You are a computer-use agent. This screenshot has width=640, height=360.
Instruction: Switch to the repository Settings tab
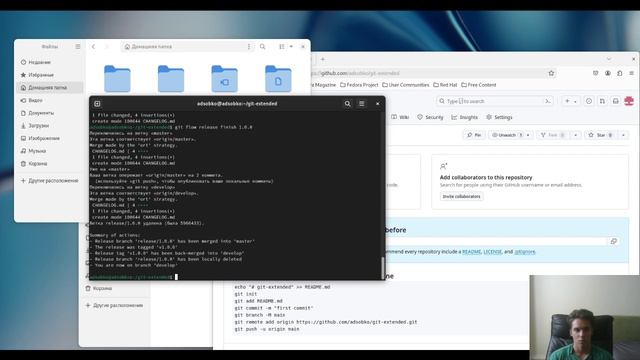click(x=499, y=117)
